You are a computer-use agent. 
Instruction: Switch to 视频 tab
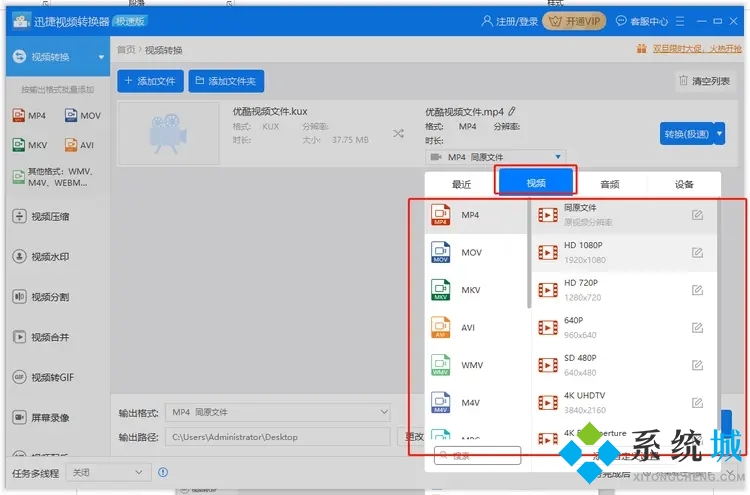tap(536, 183)
